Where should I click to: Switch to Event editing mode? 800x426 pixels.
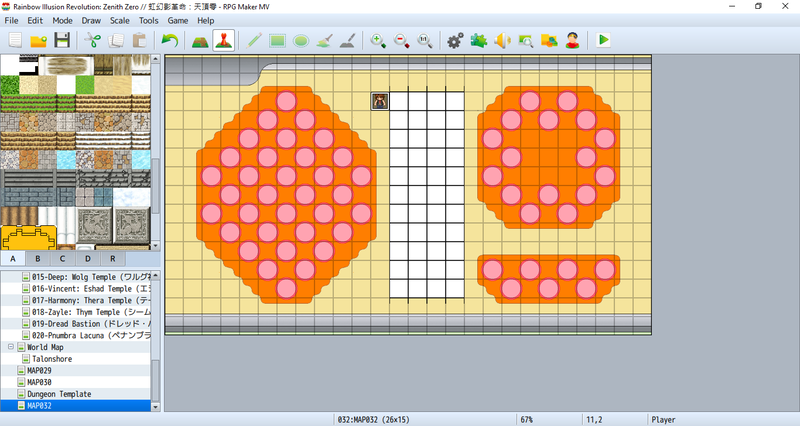(x=224, y=41)
